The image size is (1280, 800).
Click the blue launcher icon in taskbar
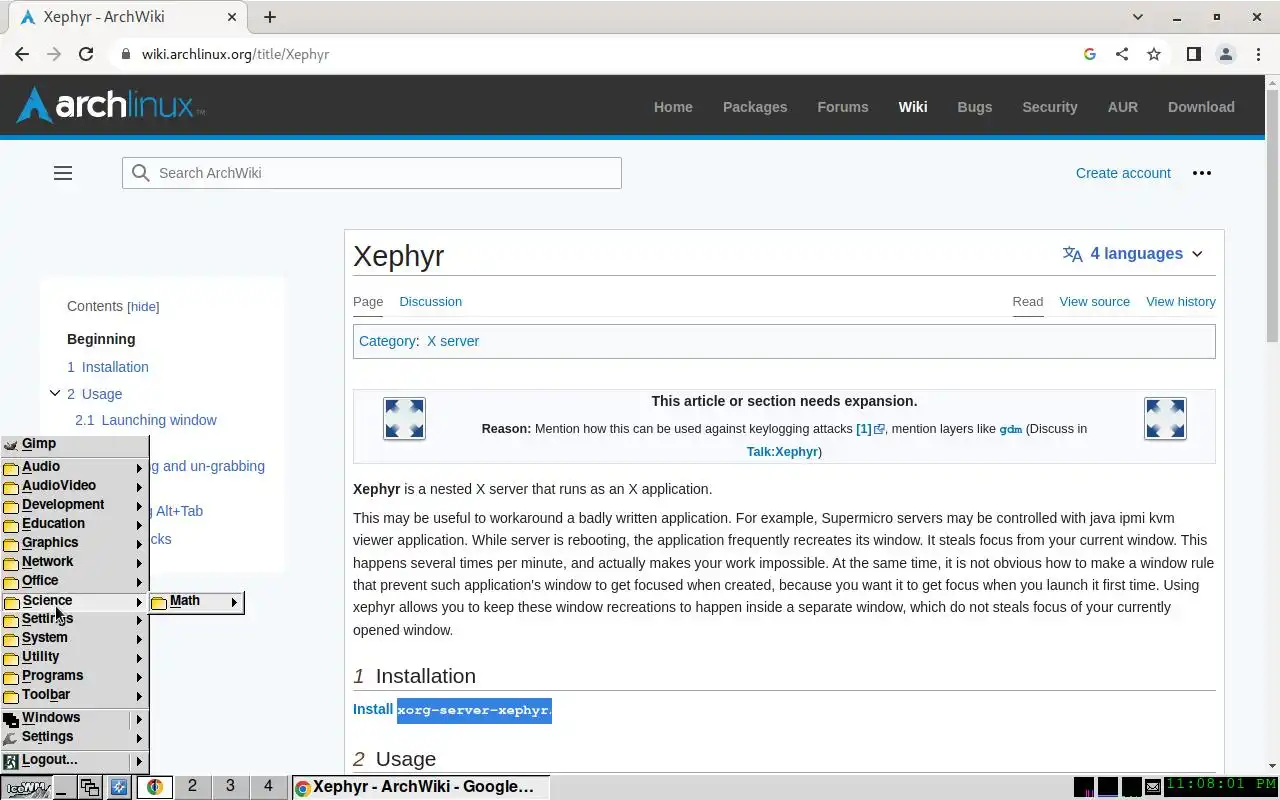click(118, 788)
